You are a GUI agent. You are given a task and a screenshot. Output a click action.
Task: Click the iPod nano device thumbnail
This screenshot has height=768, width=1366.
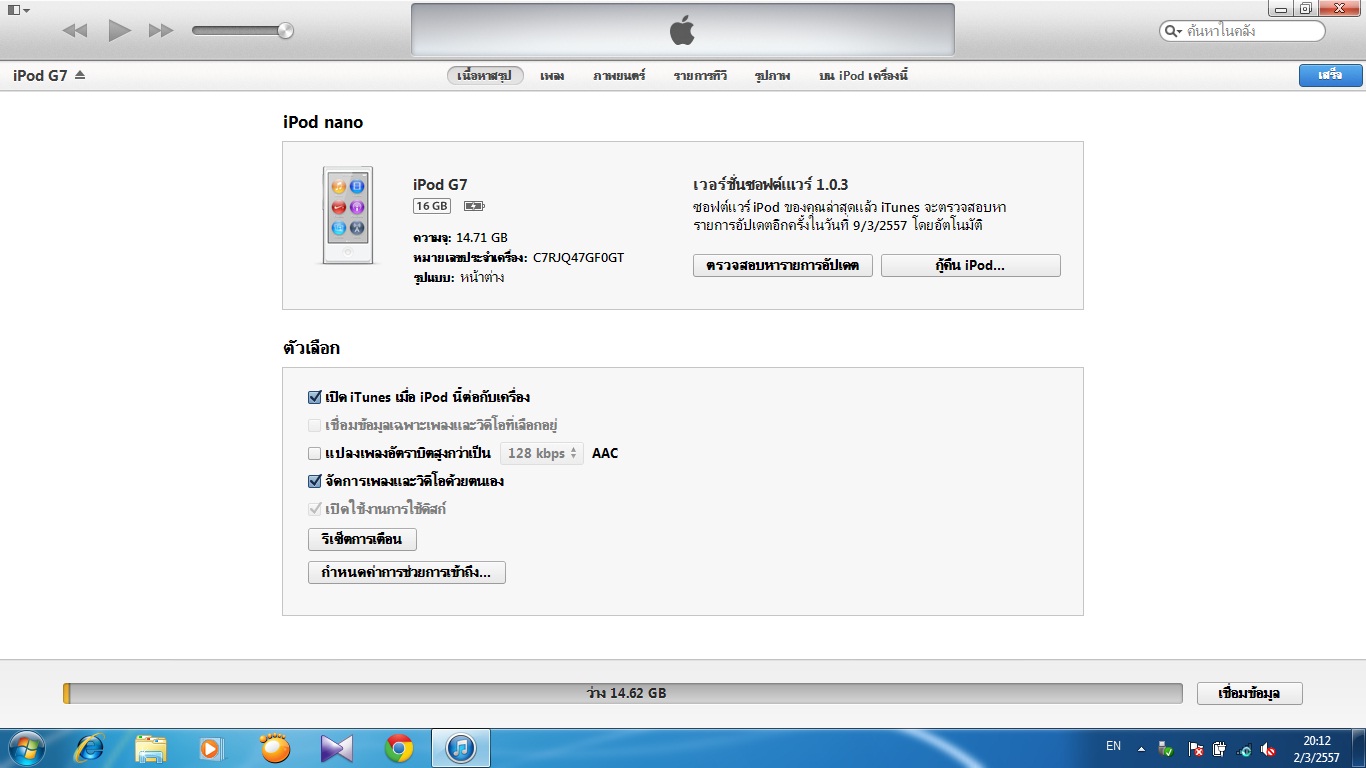347,215
